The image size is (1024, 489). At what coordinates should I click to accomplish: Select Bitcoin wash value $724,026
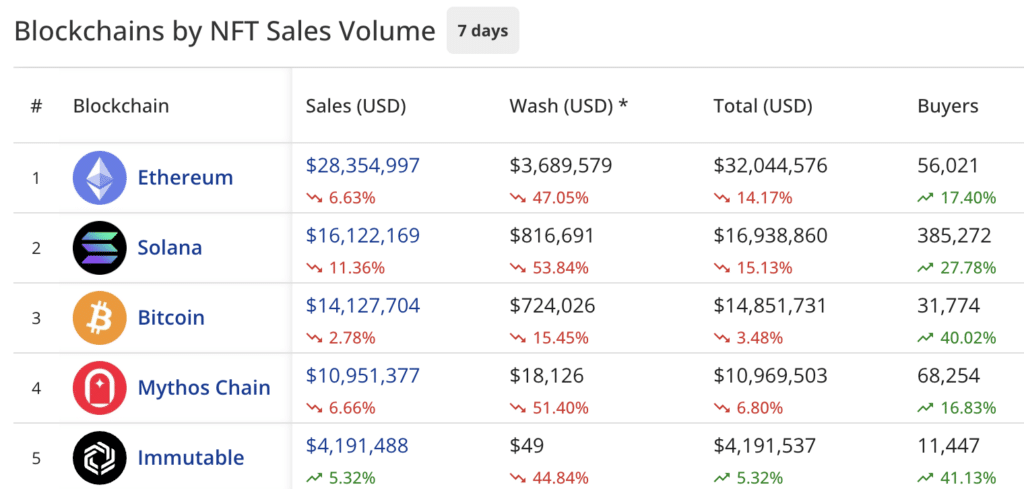[x=552, y=306]
